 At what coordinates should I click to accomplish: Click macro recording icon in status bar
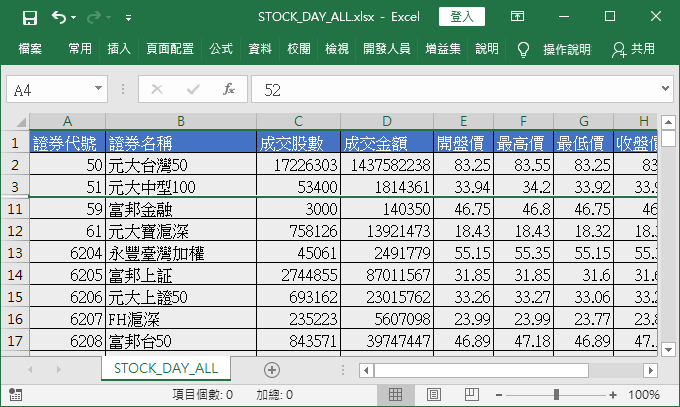15,394
